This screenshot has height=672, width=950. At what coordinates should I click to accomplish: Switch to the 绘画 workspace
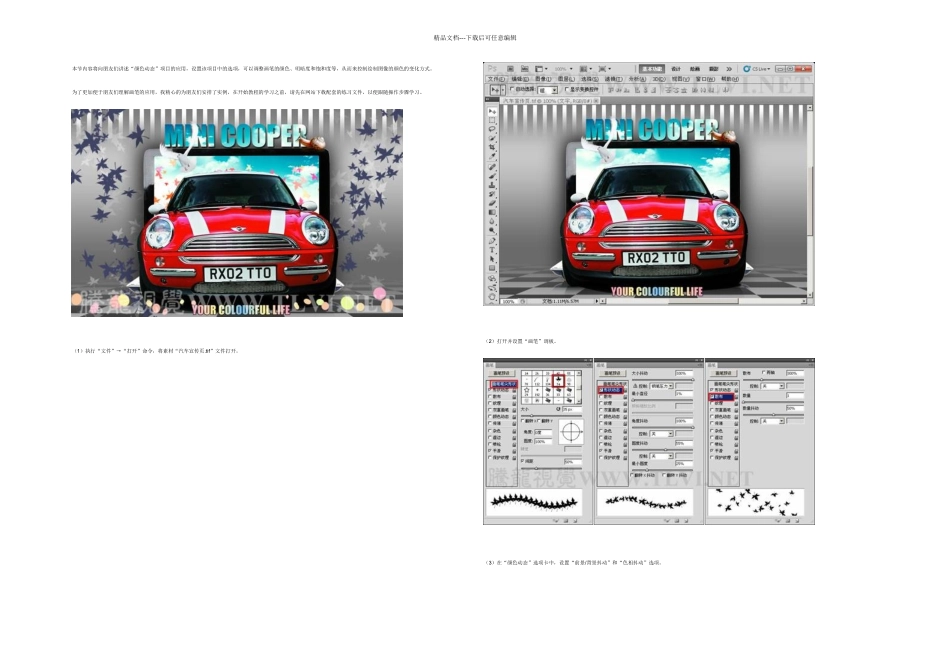pyautogui.click(x=695, y=69)
